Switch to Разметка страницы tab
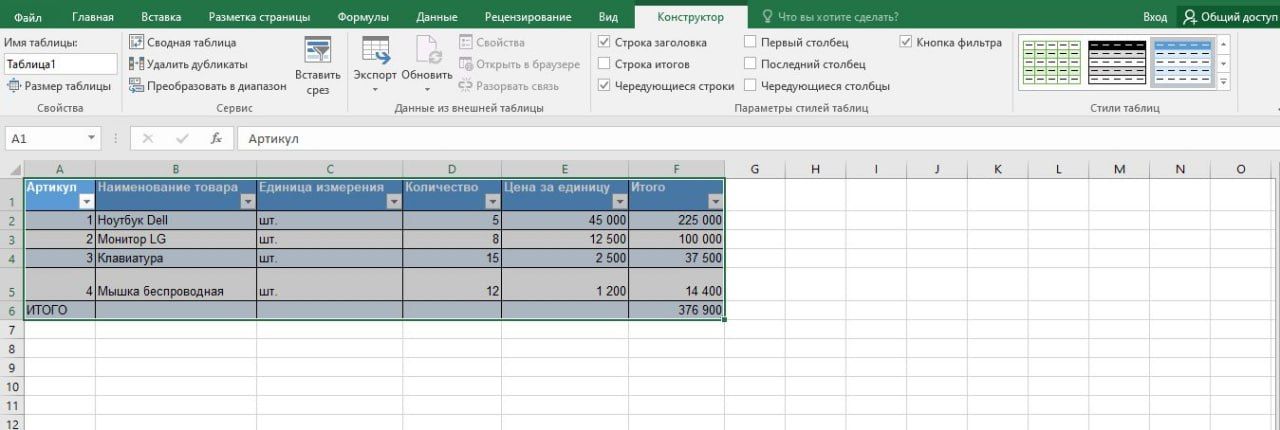Screen dimensions: 1280x430 [259, 17]
